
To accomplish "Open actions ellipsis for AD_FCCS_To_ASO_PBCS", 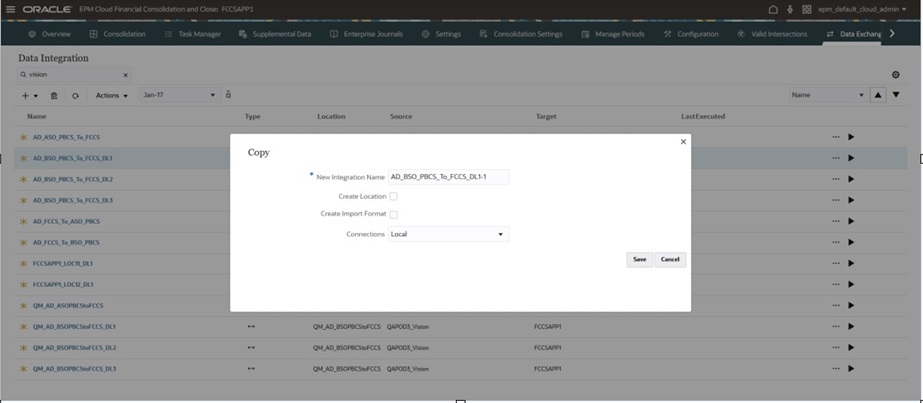I will 836,221.
